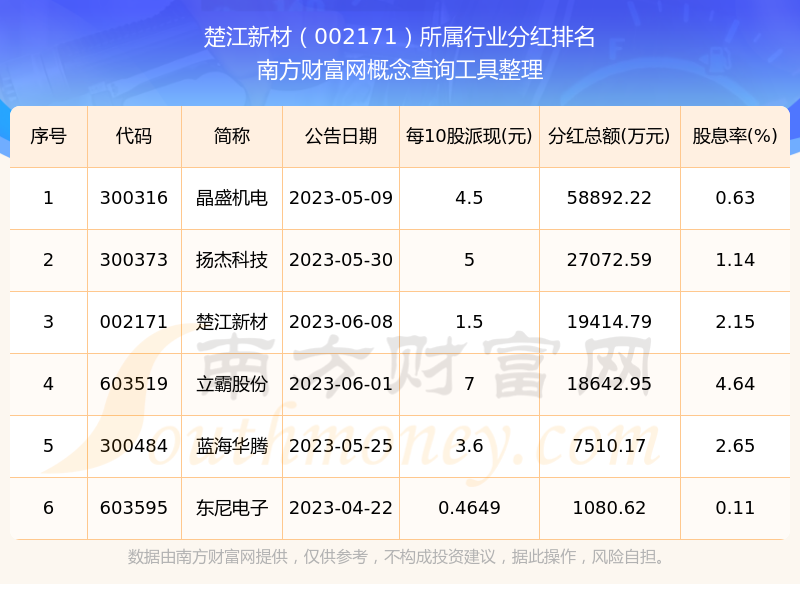
Task: Click the total amount 18642.95
Action: pos(609,384)
